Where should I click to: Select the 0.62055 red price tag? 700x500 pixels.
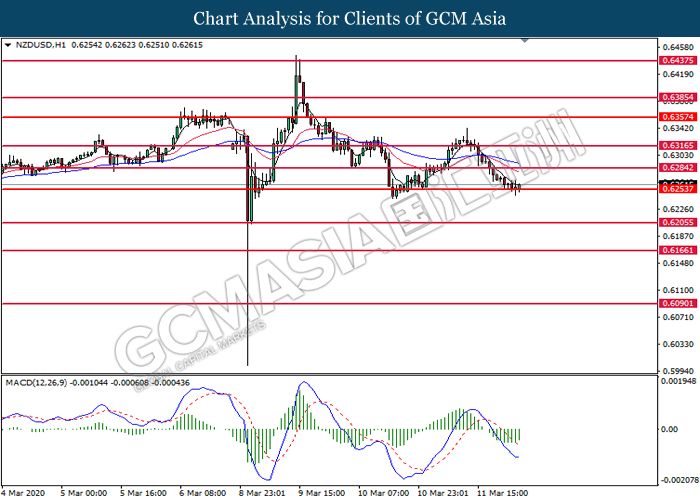click(x=676, y=222)
